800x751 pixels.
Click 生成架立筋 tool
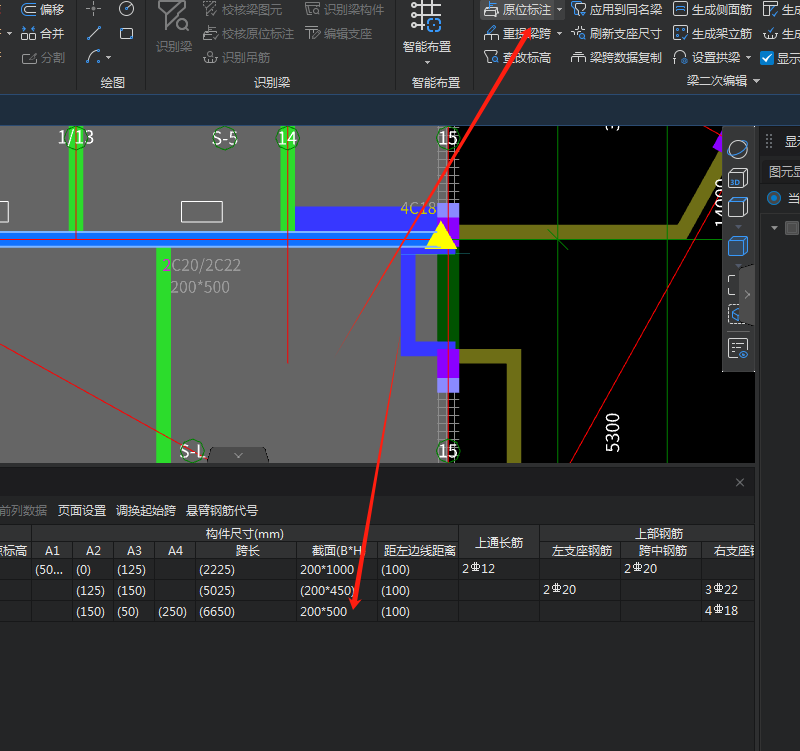pos(712,34)
